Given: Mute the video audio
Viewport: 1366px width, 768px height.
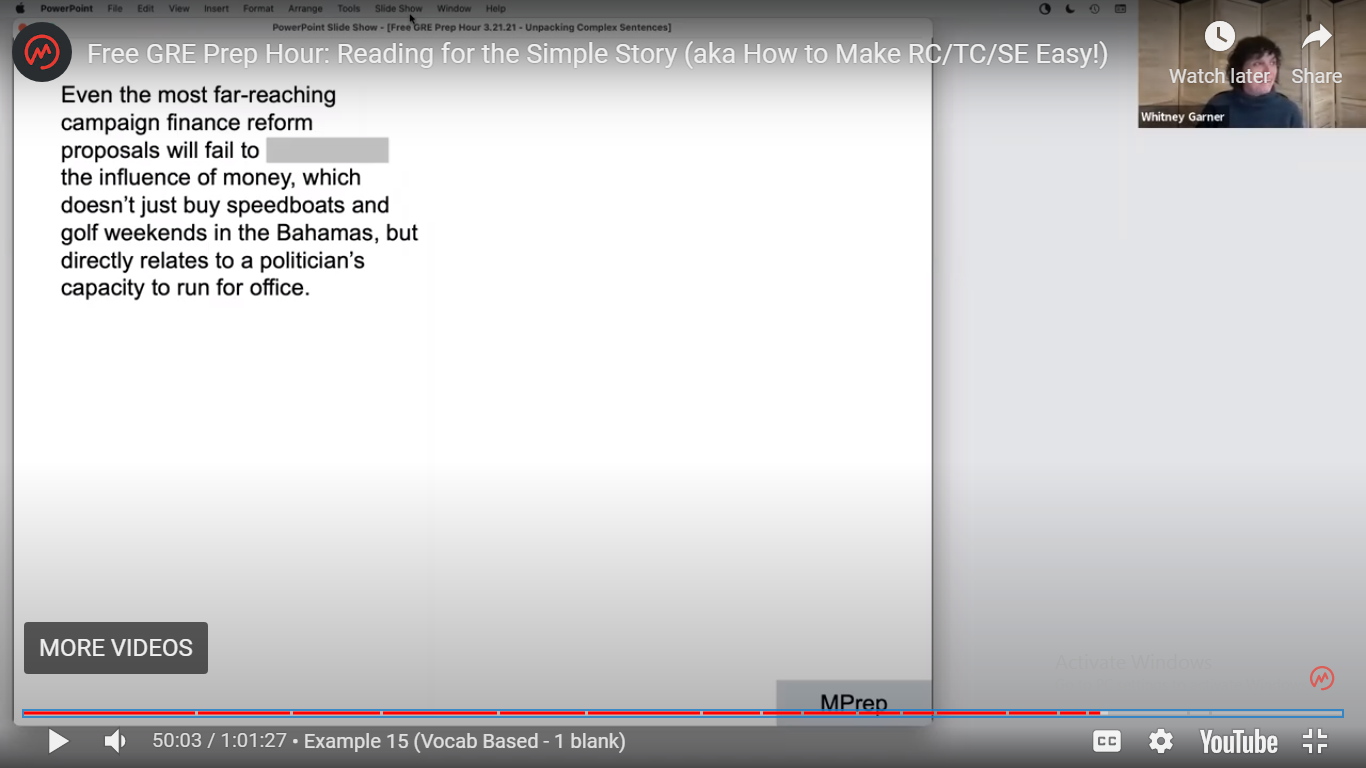Looking at the screenshot, I should point(114,741).
